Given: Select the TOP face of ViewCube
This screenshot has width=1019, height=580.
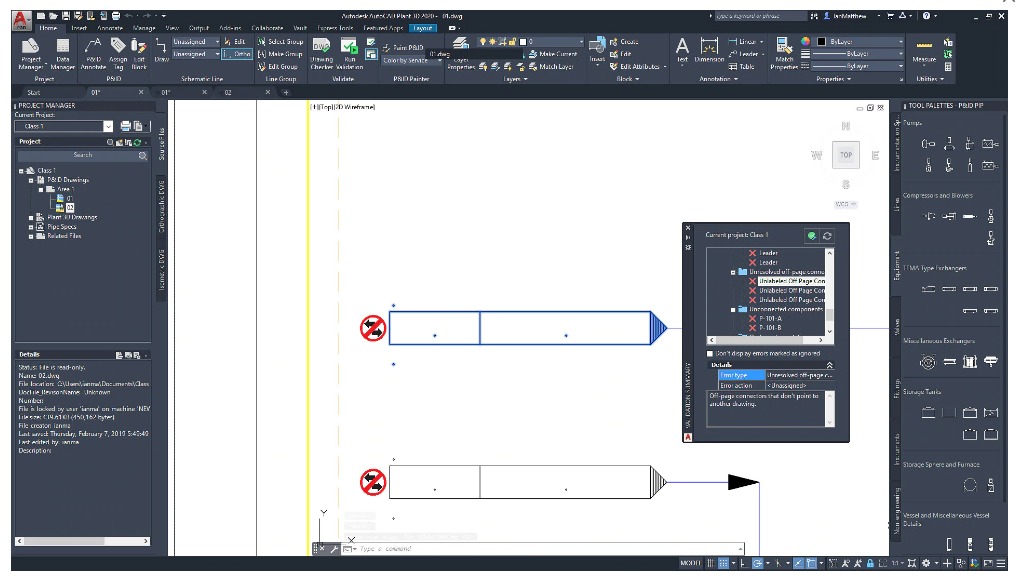Looking at the screenshot, I should pos(845,155).
